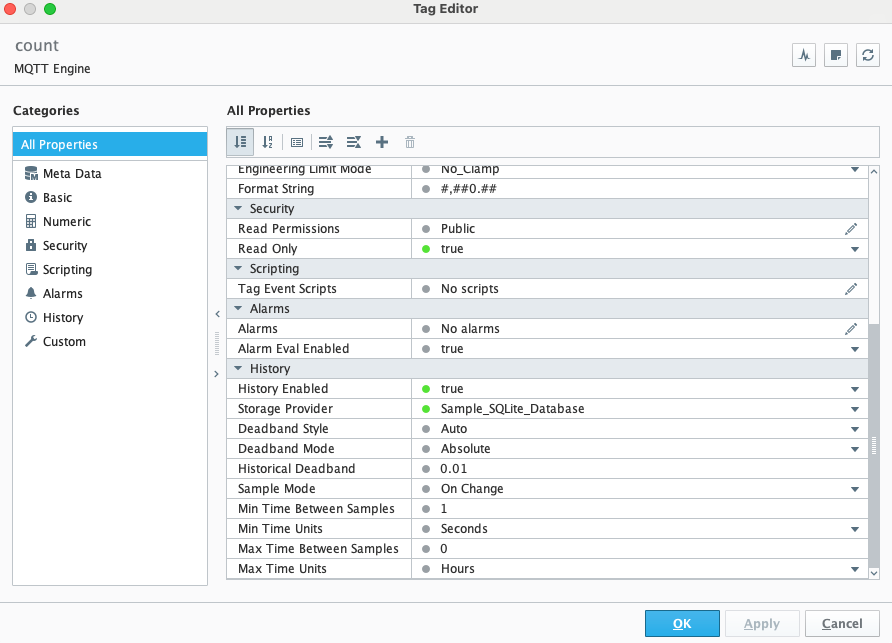This screenshot has width=892, height=643.
Task: Open Tag Event Scripts editor pencil
Action: 851,288
